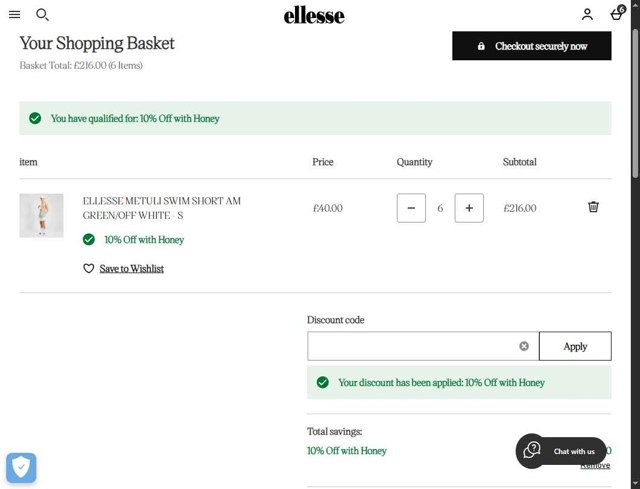Open the site search magnifier icon
This screenshot has height=489, width=640.
point(42,15)
